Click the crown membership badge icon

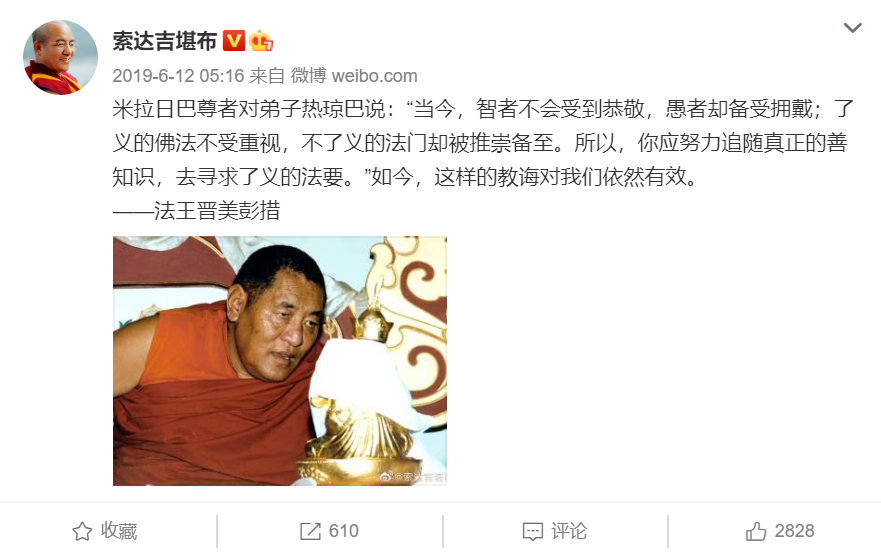click(x=261, y=40)
